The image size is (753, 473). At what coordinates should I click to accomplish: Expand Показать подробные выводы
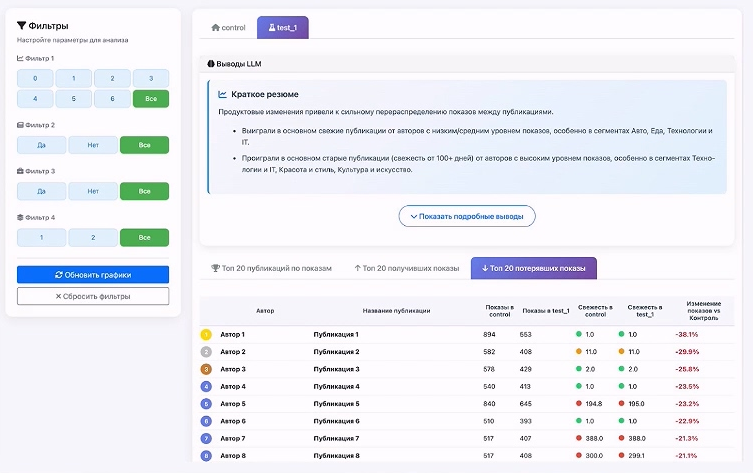(x=467, y=216)
